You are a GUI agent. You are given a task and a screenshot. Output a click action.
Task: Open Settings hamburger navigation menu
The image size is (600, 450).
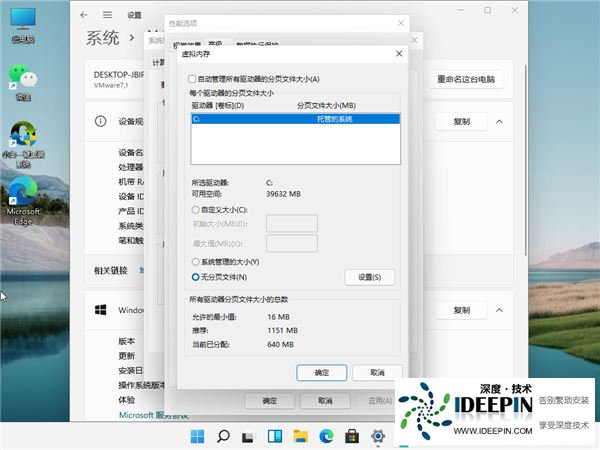click(x=108, y=15)
